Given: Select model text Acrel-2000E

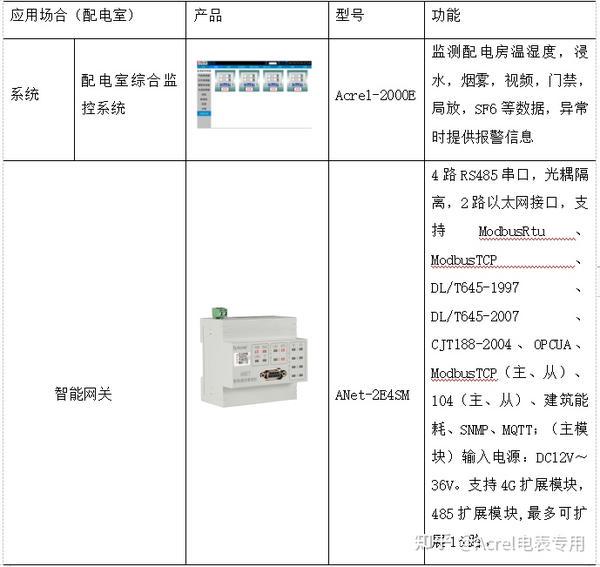Looking at the screenshot, I should point(375,95).
